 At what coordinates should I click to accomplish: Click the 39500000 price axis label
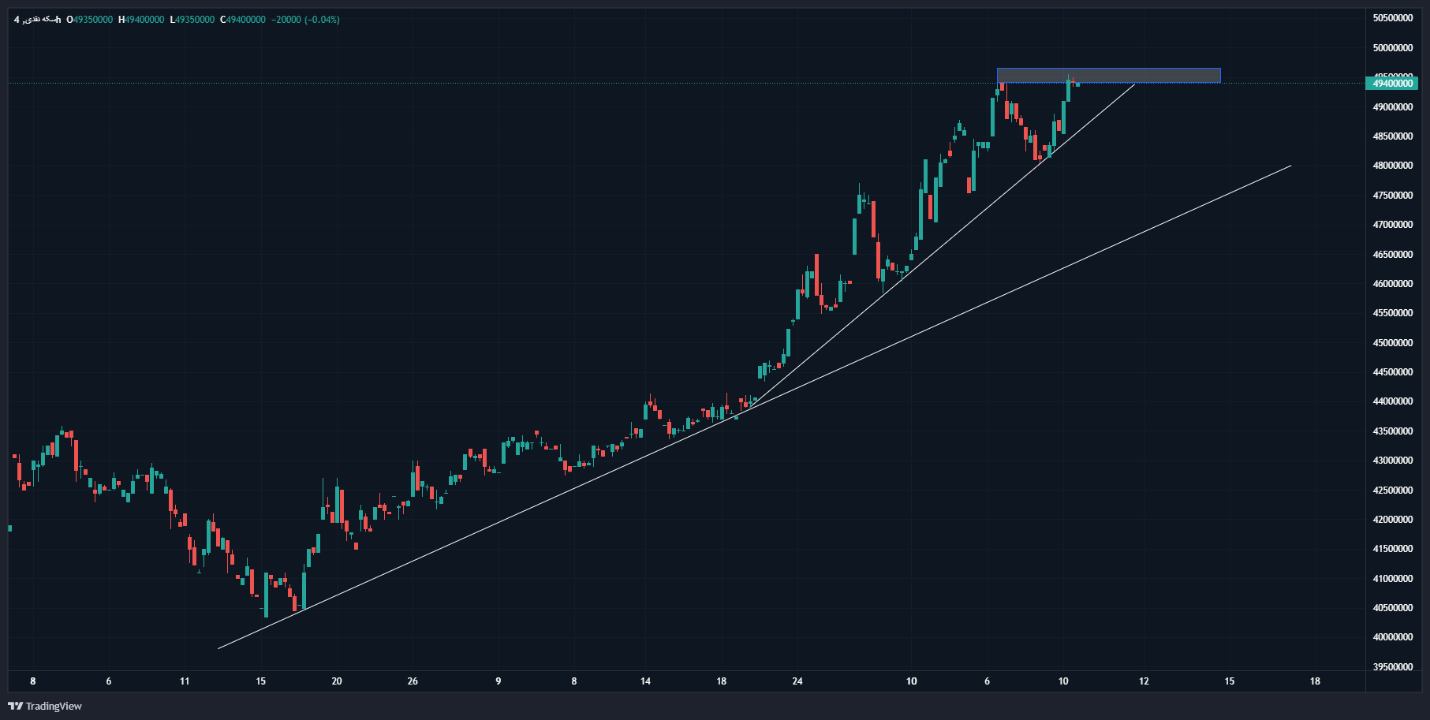coord(1392,667)
